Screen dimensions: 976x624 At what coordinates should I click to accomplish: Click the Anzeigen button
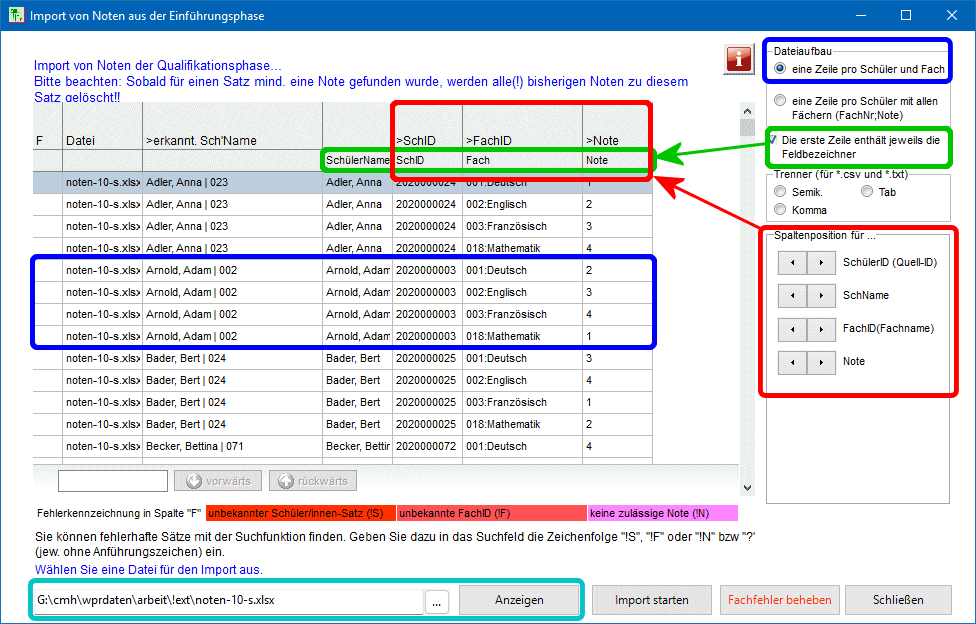(518, 600)
